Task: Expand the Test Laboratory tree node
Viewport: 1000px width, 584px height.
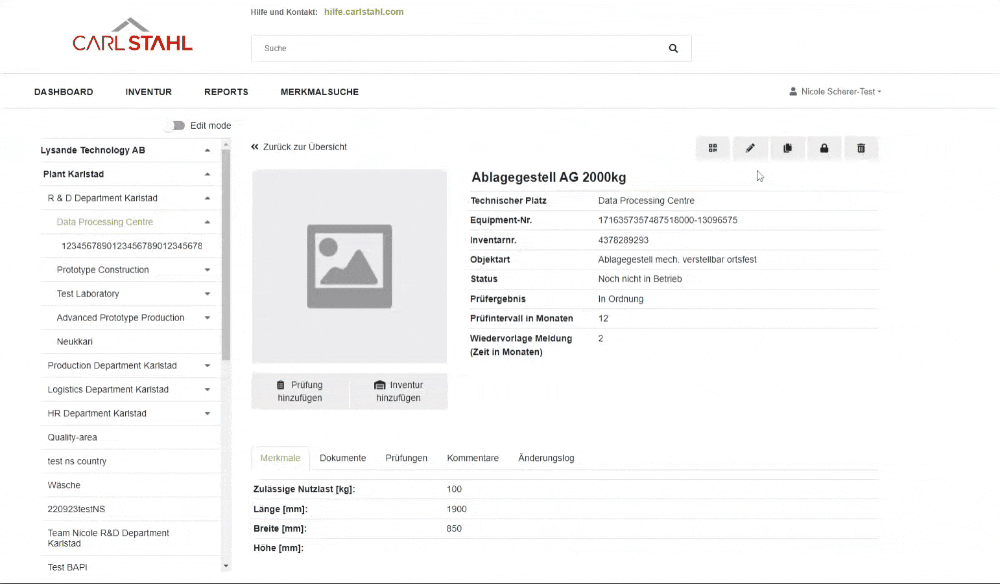Action: (207, 294)
